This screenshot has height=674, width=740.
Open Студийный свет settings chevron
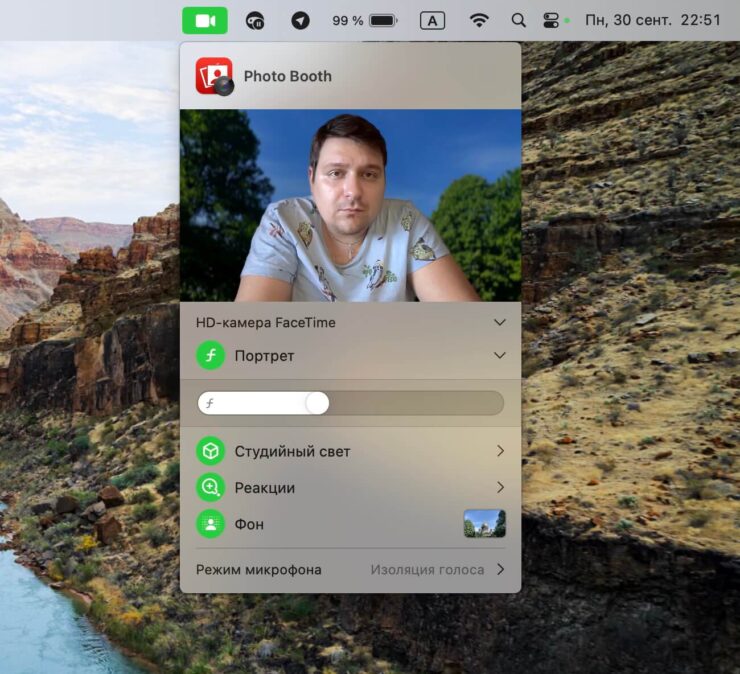(500, 451)
